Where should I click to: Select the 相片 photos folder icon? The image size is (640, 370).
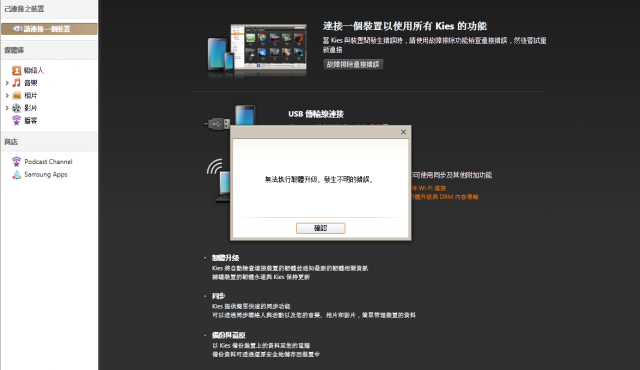pyautogui.click(x=16, y=95)
